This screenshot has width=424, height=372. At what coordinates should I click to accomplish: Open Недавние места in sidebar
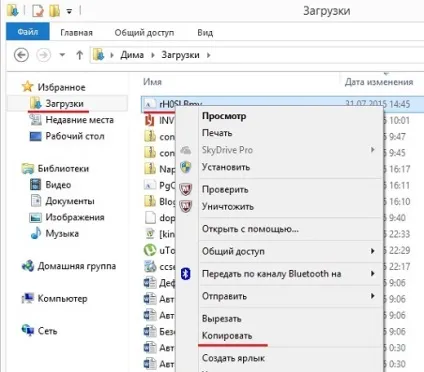(79, 120)
